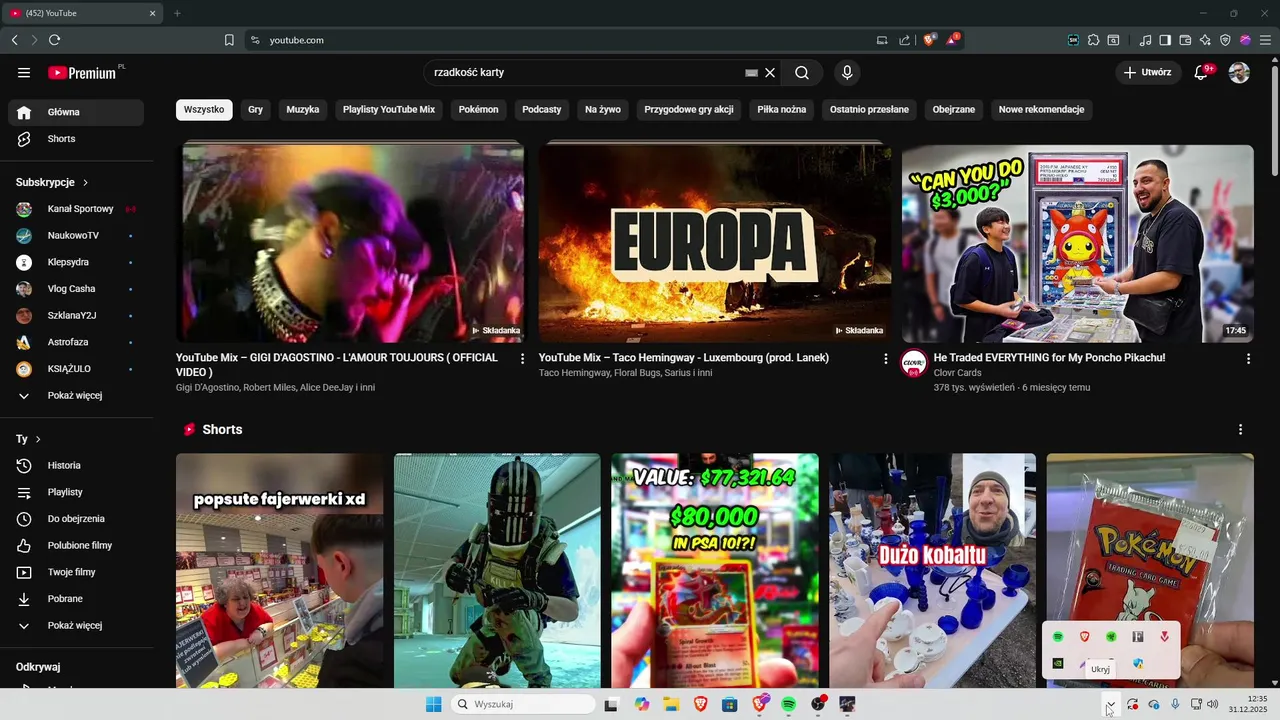1280x720 pixels.
Task: Open on-screen keyboard icon in search box
Action: (752, 73)
